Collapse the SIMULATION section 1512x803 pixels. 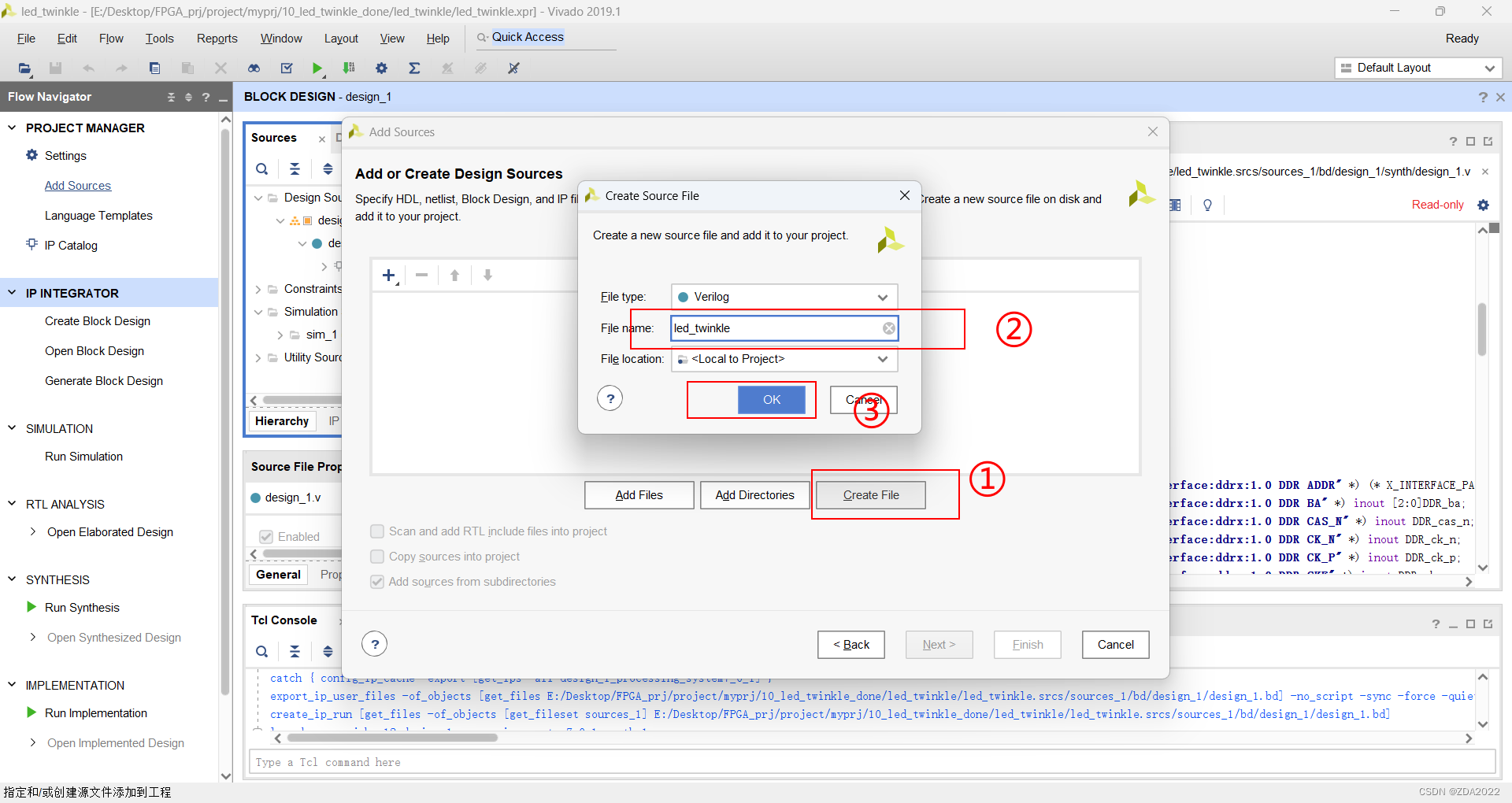click(12, 428)
